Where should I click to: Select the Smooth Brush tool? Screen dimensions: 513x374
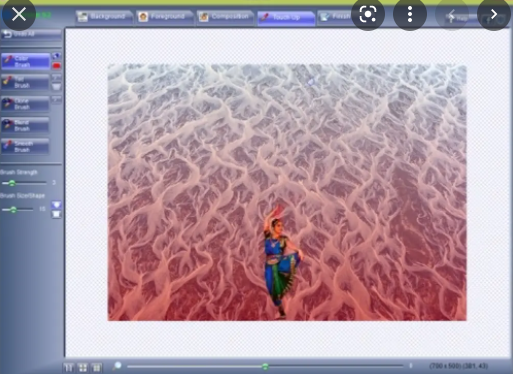click(25, 146)
